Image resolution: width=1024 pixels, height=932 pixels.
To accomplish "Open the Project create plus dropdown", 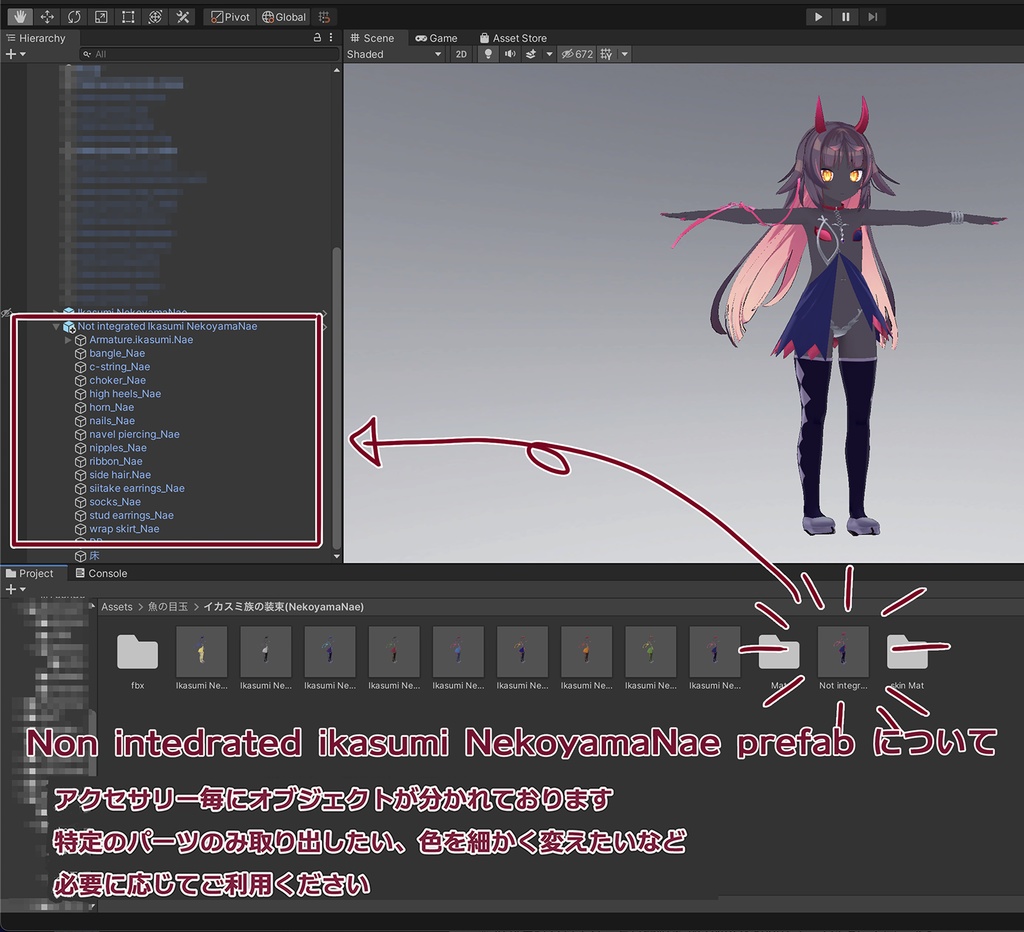I will (x=15, y=589).
